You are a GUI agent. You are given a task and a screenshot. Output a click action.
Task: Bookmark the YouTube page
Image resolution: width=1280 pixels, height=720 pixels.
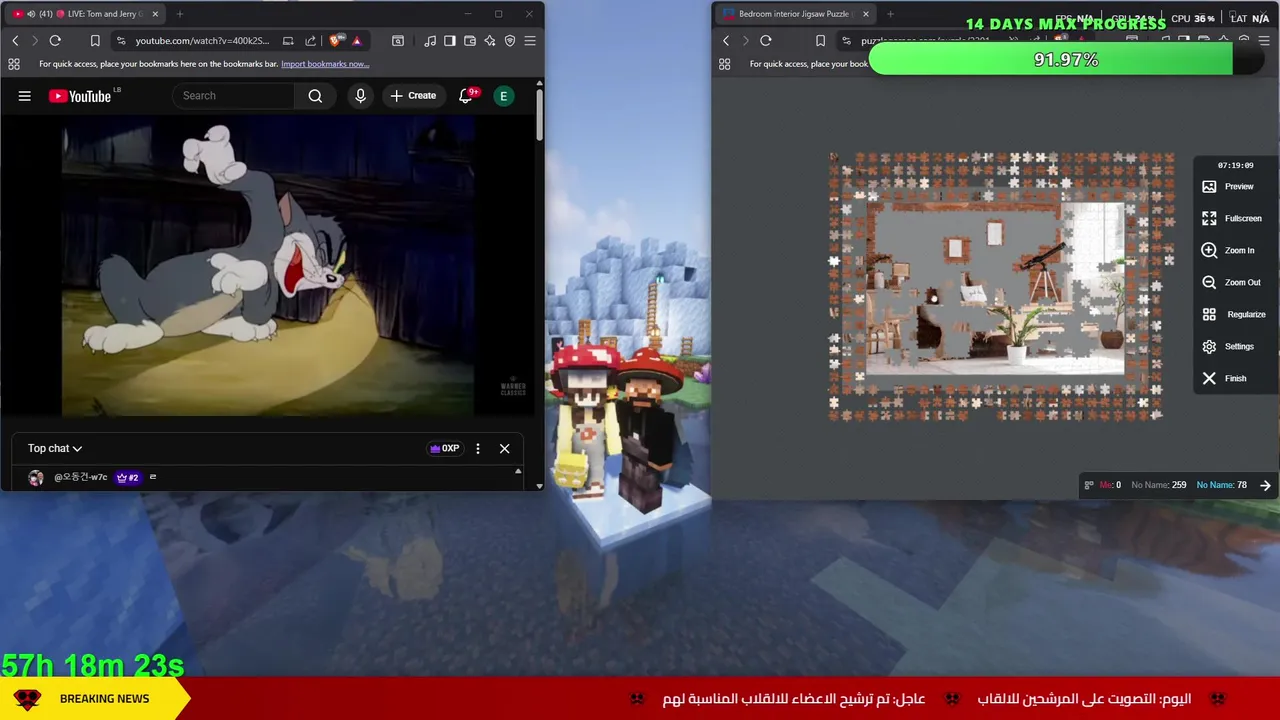95,41
